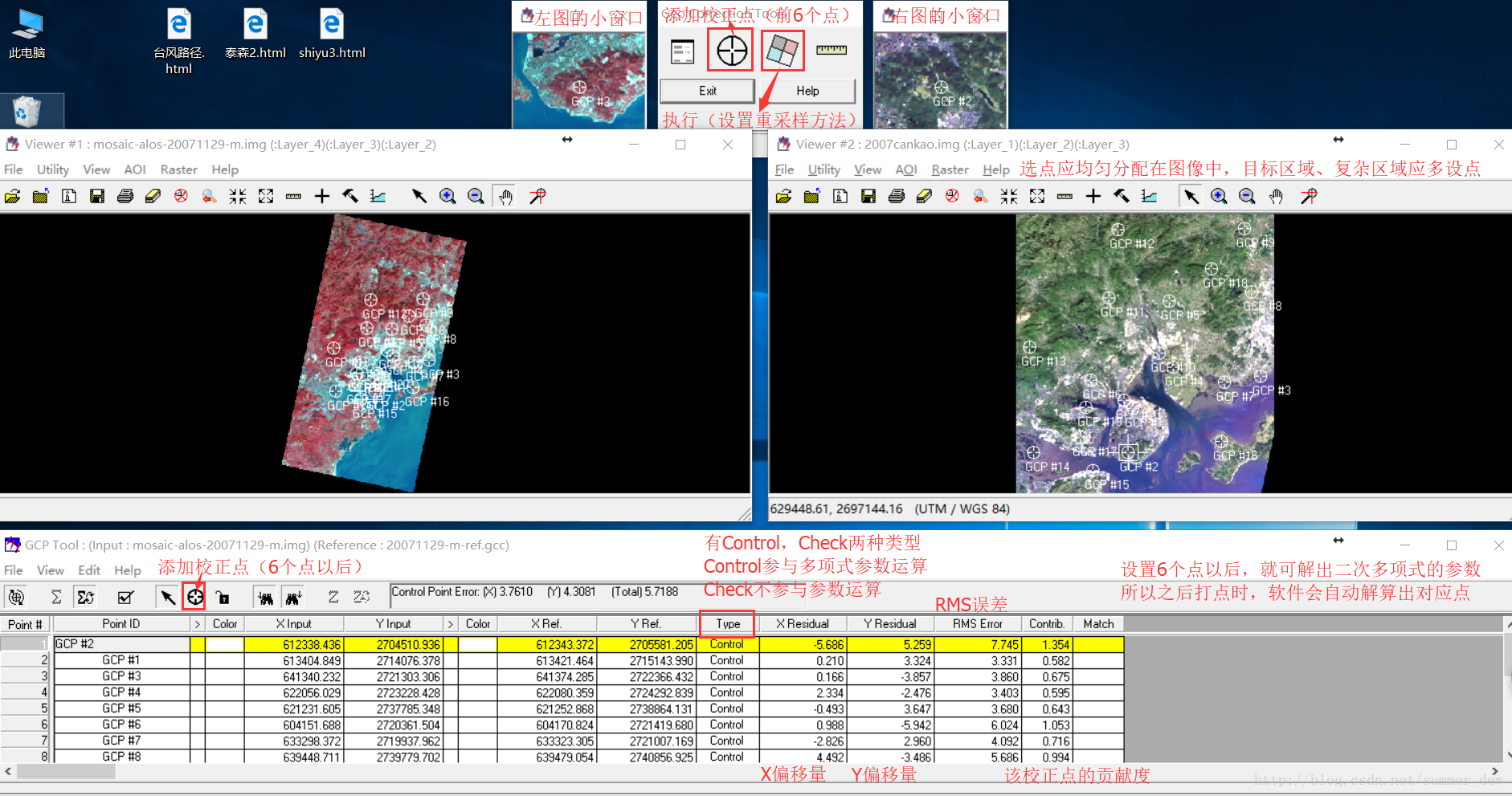Click input Color cell of GCP #1 row

click(225, 660)
